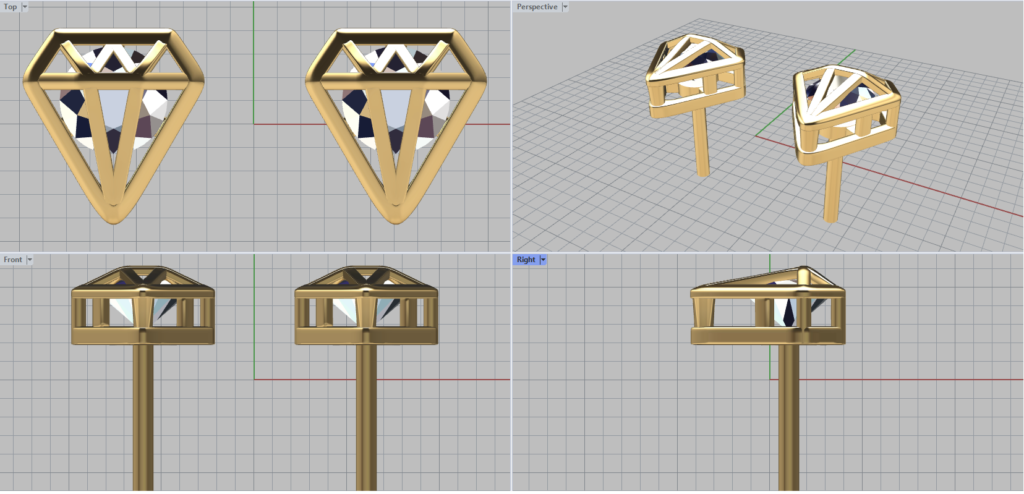Pick the earring post in Right view
This screenshot has height=494, width=1024.
[x=789, y=420]
